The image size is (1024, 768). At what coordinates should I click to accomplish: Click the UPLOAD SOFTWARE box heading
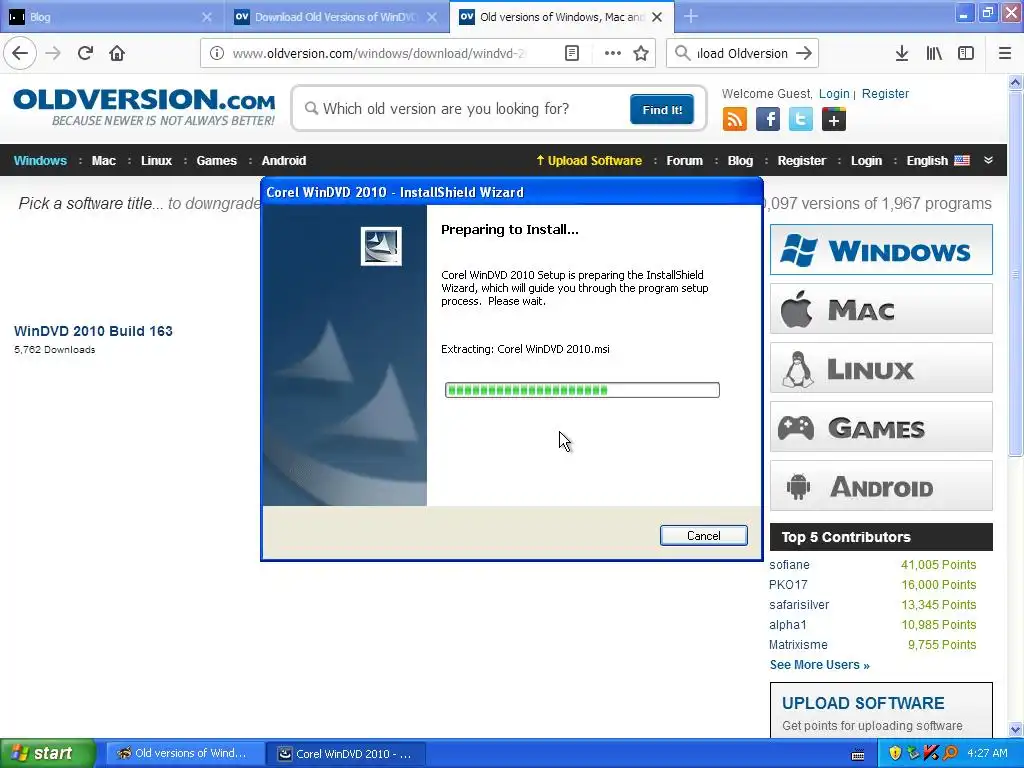[x=863, y=703]
